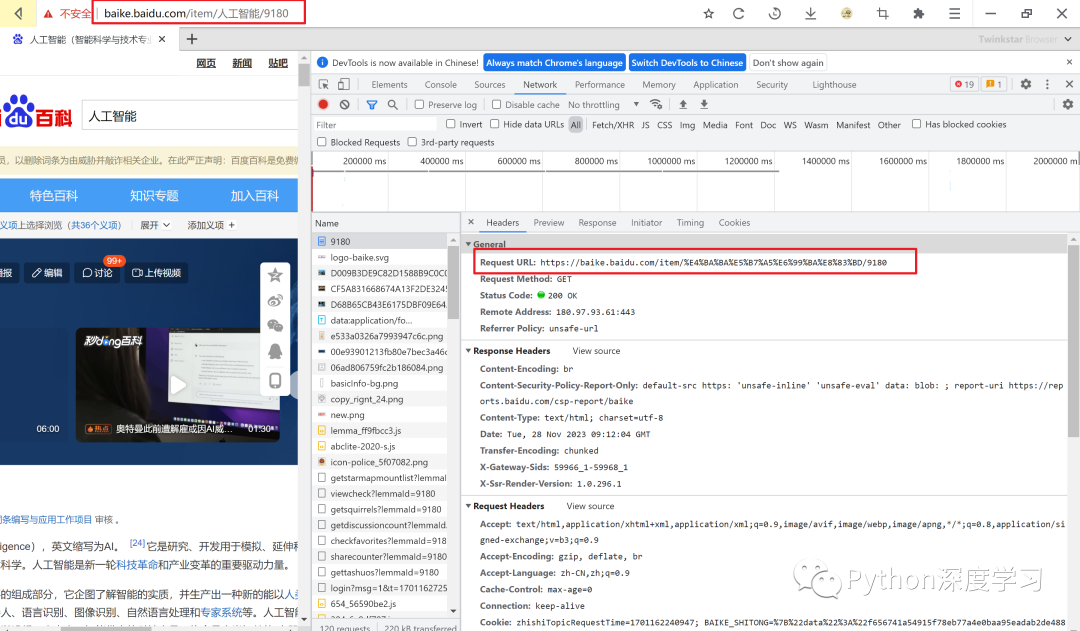
Task: Click Switch DevTools to Chinese
Action: (x=687, y=63)
